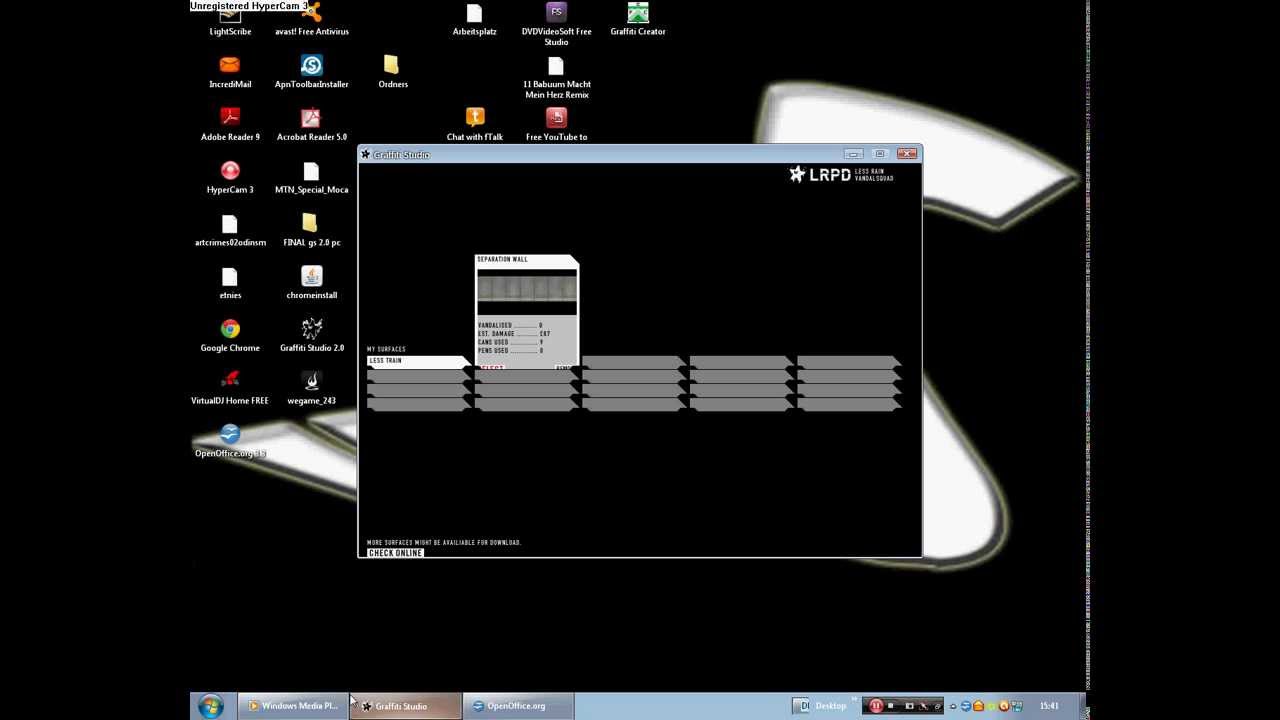Launch Google Chrome from the desktop

(230, 337)
